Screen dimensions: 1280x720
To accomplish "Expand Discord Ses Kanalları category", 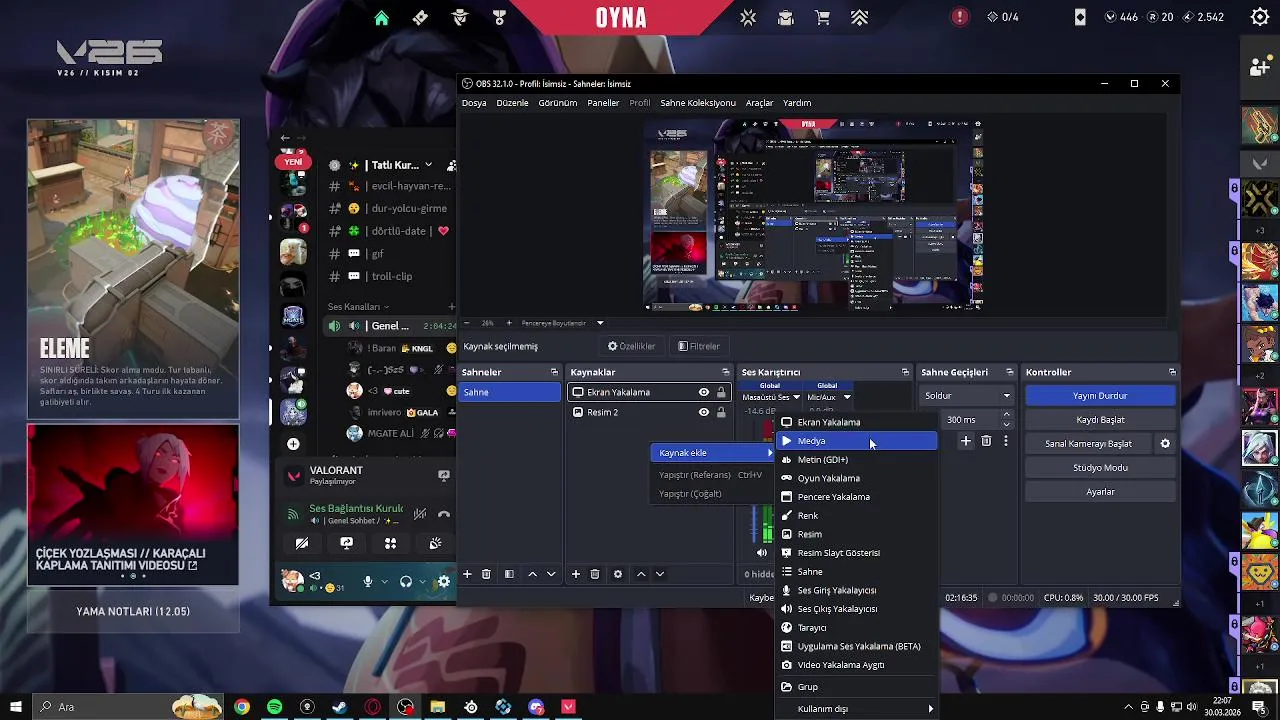I will click(x=358, y=307).
